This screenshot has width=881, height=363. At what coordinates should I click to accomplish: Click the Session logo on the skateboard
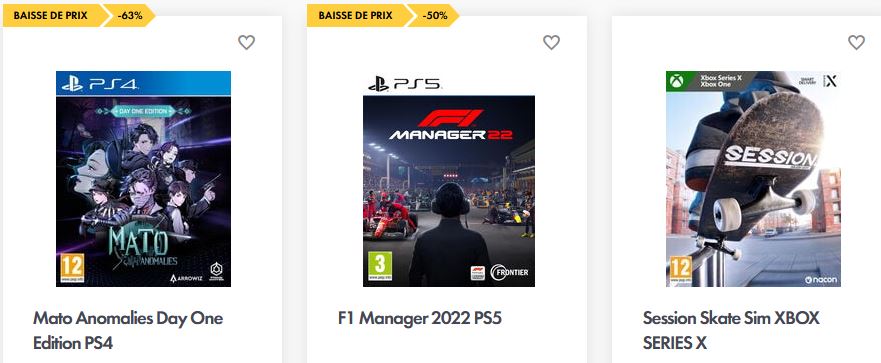[770, 157]
